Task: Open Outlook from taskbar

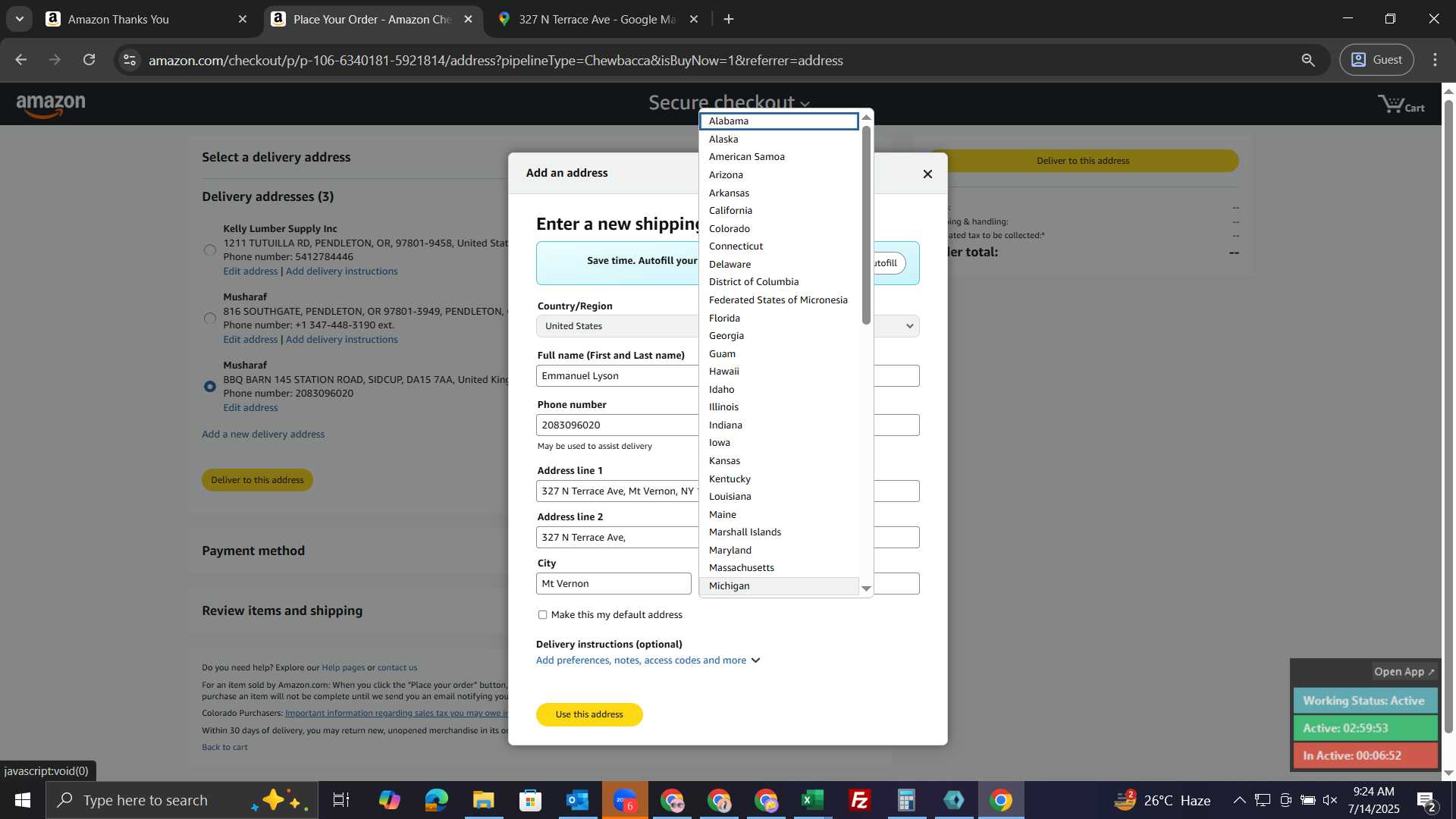Action: point(577,800)
